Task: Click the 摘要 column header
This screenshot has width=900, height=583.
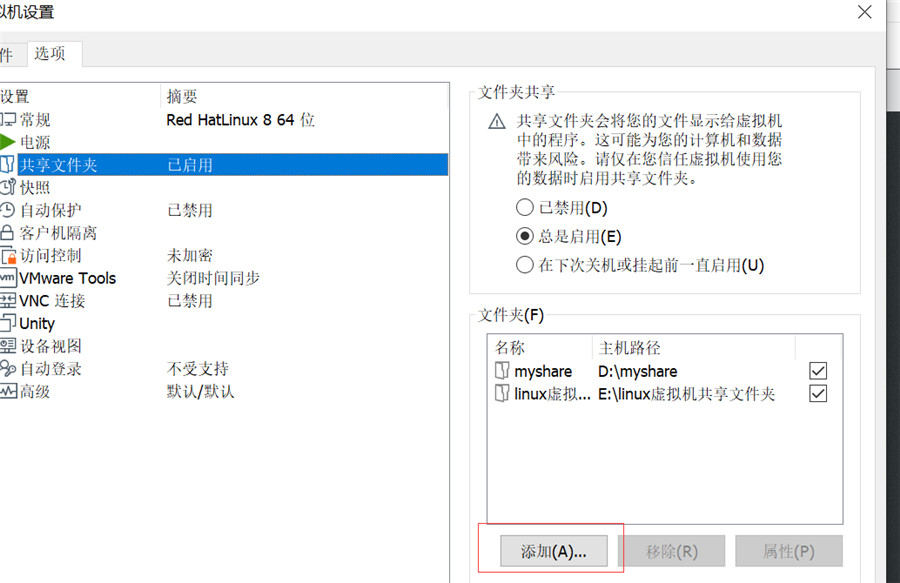Action: point(304,96)
